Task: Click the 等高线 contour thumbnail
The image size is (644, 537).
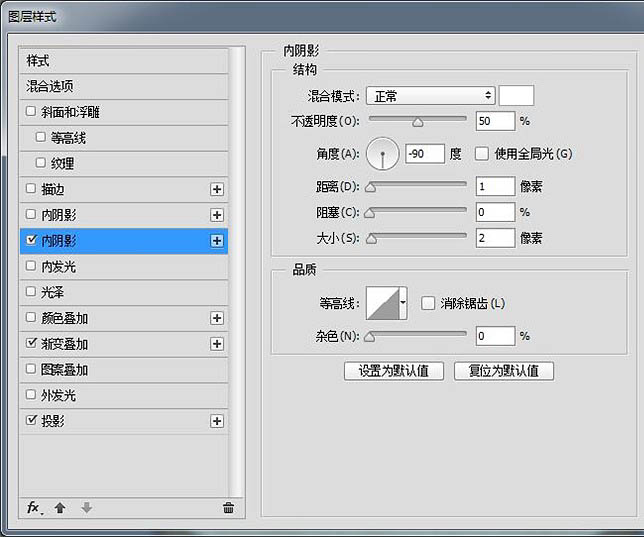Action: [x=383, y=303]
